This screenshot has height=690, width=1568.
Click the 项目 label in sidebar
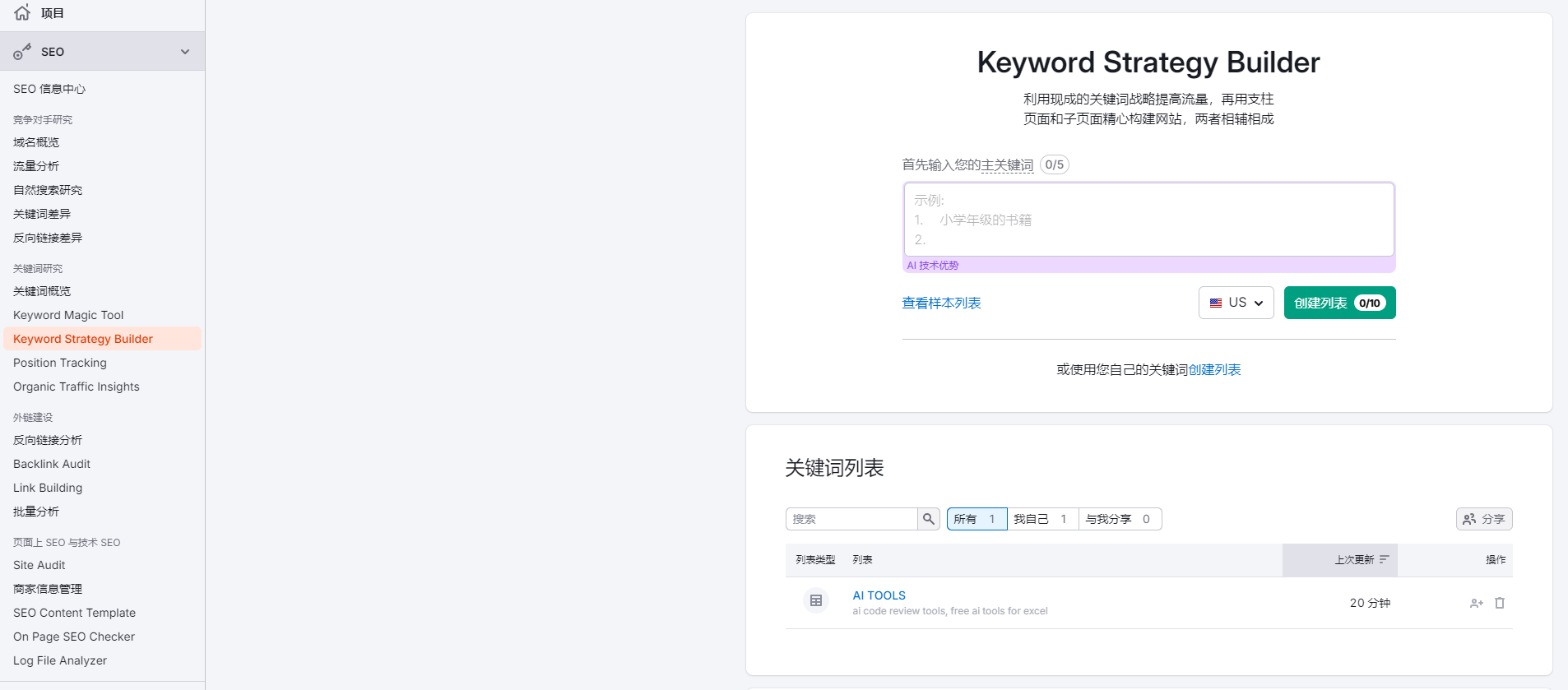[x=53, y=13]
